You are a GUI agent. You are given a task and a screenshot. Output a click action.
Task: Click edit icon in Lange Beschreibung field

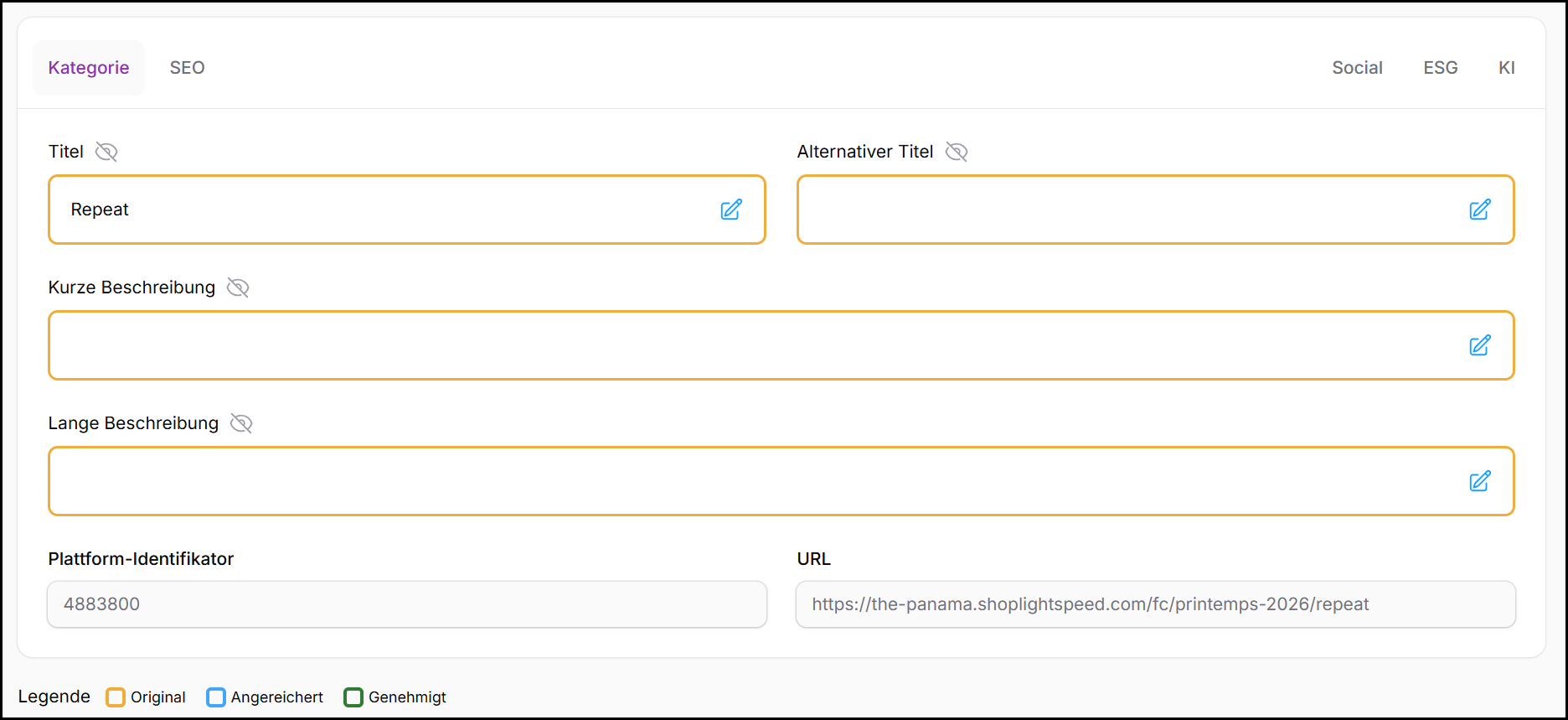[x=1479, y=481]
